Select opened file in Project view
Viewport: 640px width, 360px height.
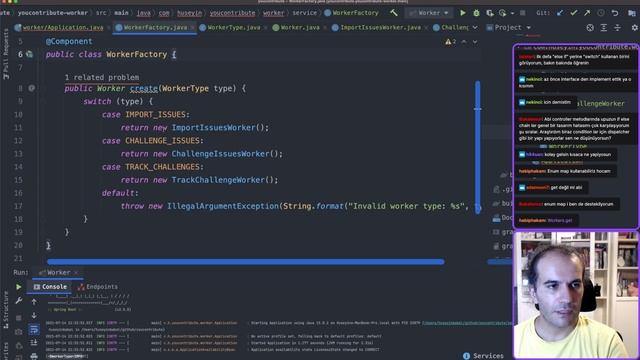pos(590,28)
